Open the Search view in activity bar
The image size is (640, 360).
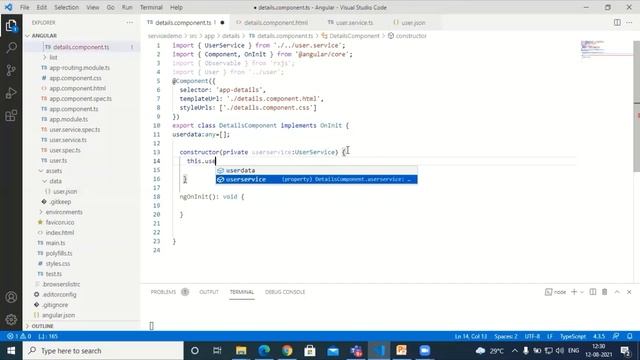point(11,48)
